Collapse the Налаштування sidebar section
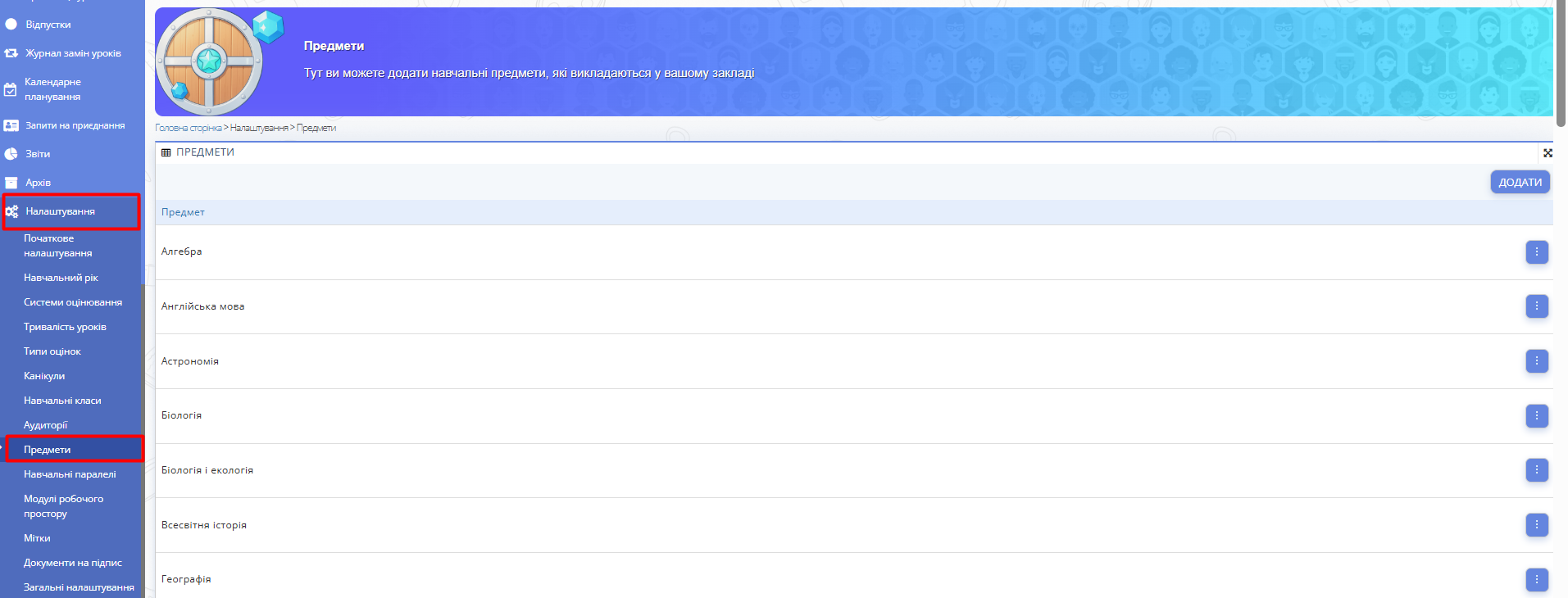 pos(60,211)
